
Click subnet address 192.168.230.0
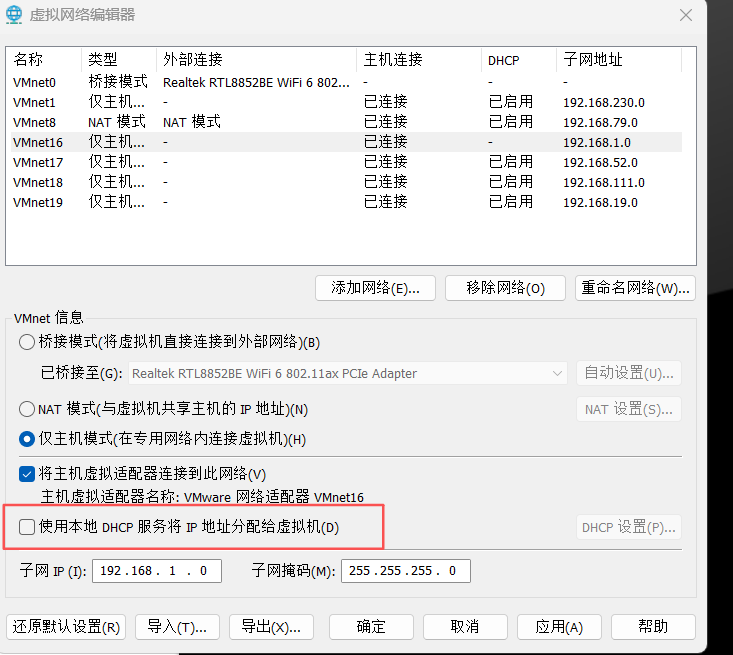[604, 103]
